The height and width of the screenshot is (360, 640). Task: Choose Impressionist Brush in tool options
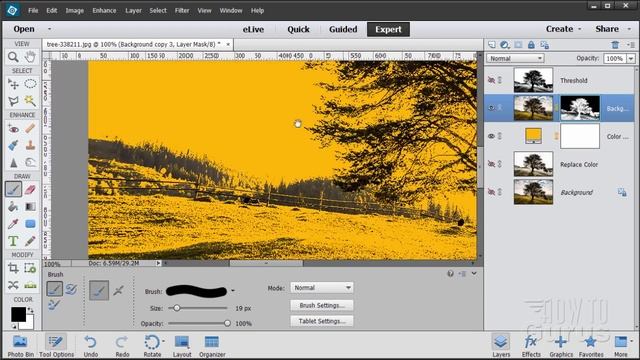pos(71,289)
